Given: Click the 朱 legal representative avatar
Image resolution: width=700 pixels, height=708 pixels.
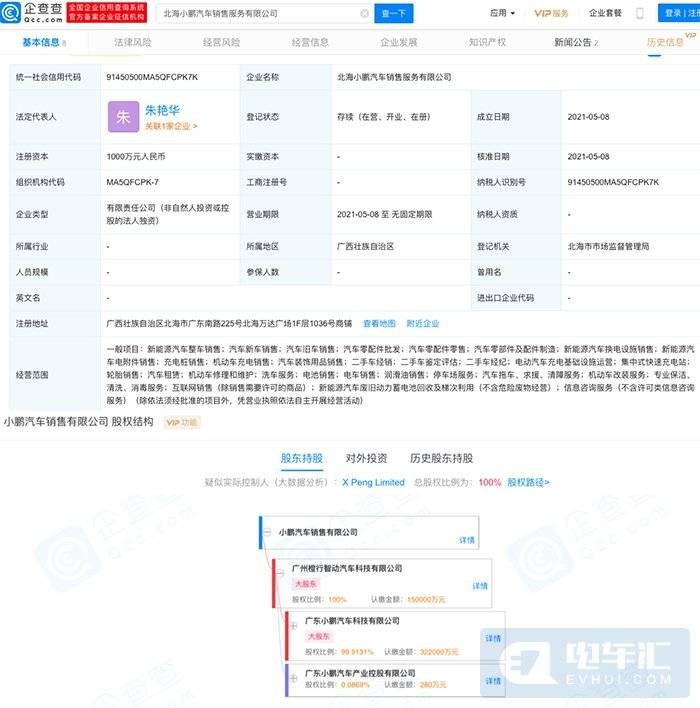Looking at the screenshot, I should (123, 117).
